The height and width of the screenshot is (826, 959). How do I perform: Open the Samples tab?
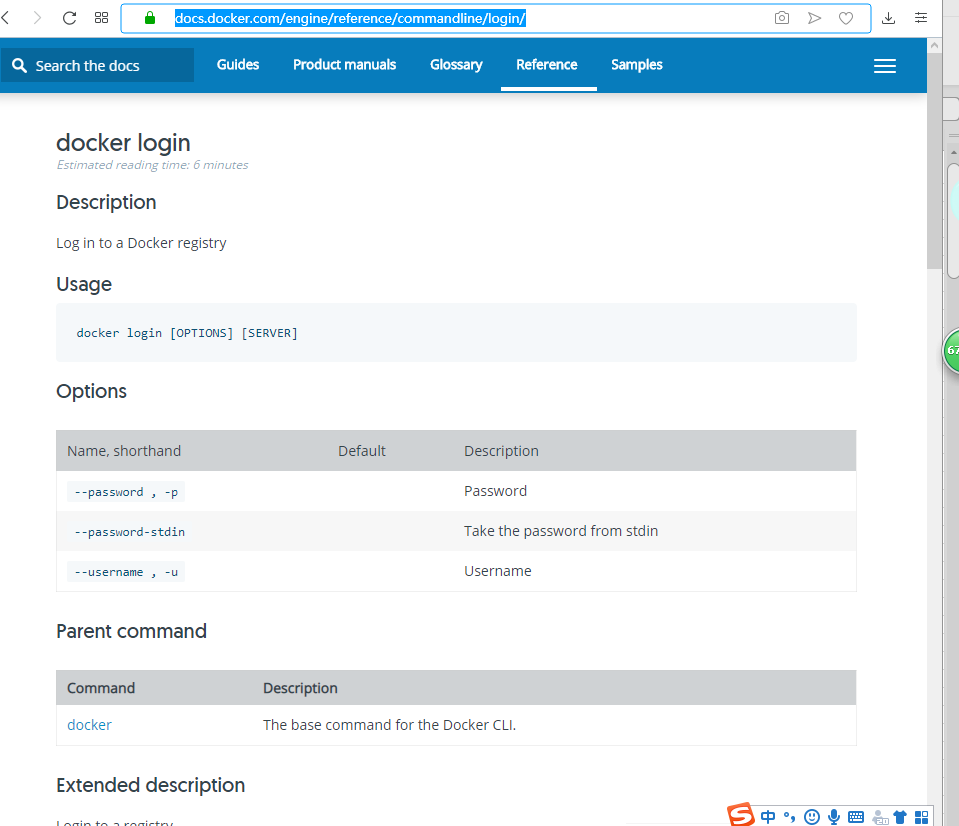click(x=637, y=65)
